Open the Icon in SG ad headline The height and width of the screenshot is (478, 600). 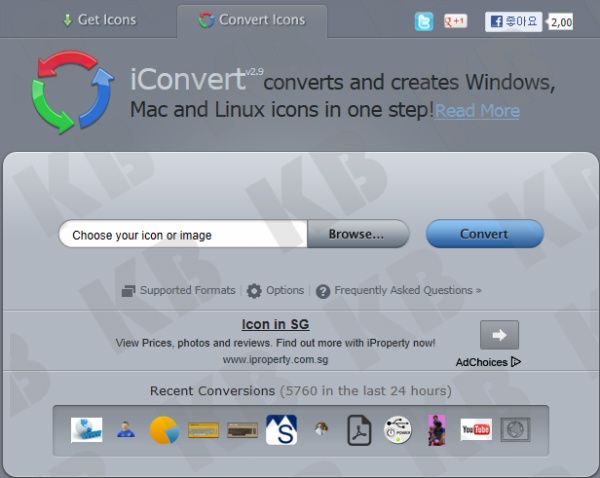(276, 325)
